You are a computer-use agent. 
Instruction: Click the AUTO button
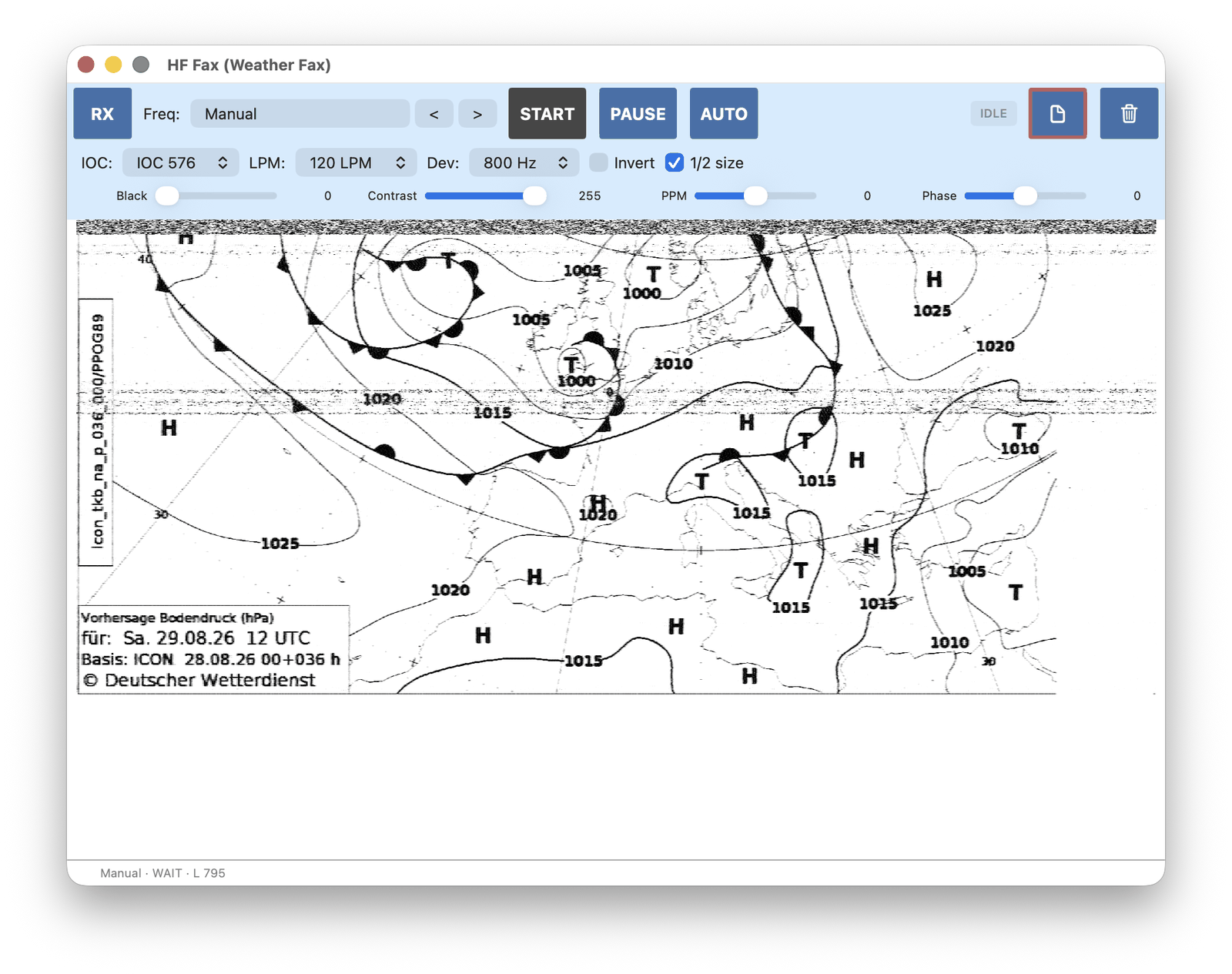[724, 114]
